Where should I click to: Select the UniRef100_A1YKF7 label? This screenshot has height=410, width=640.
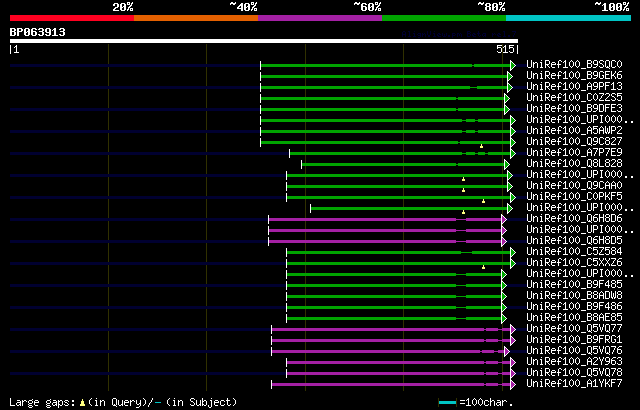574,384
